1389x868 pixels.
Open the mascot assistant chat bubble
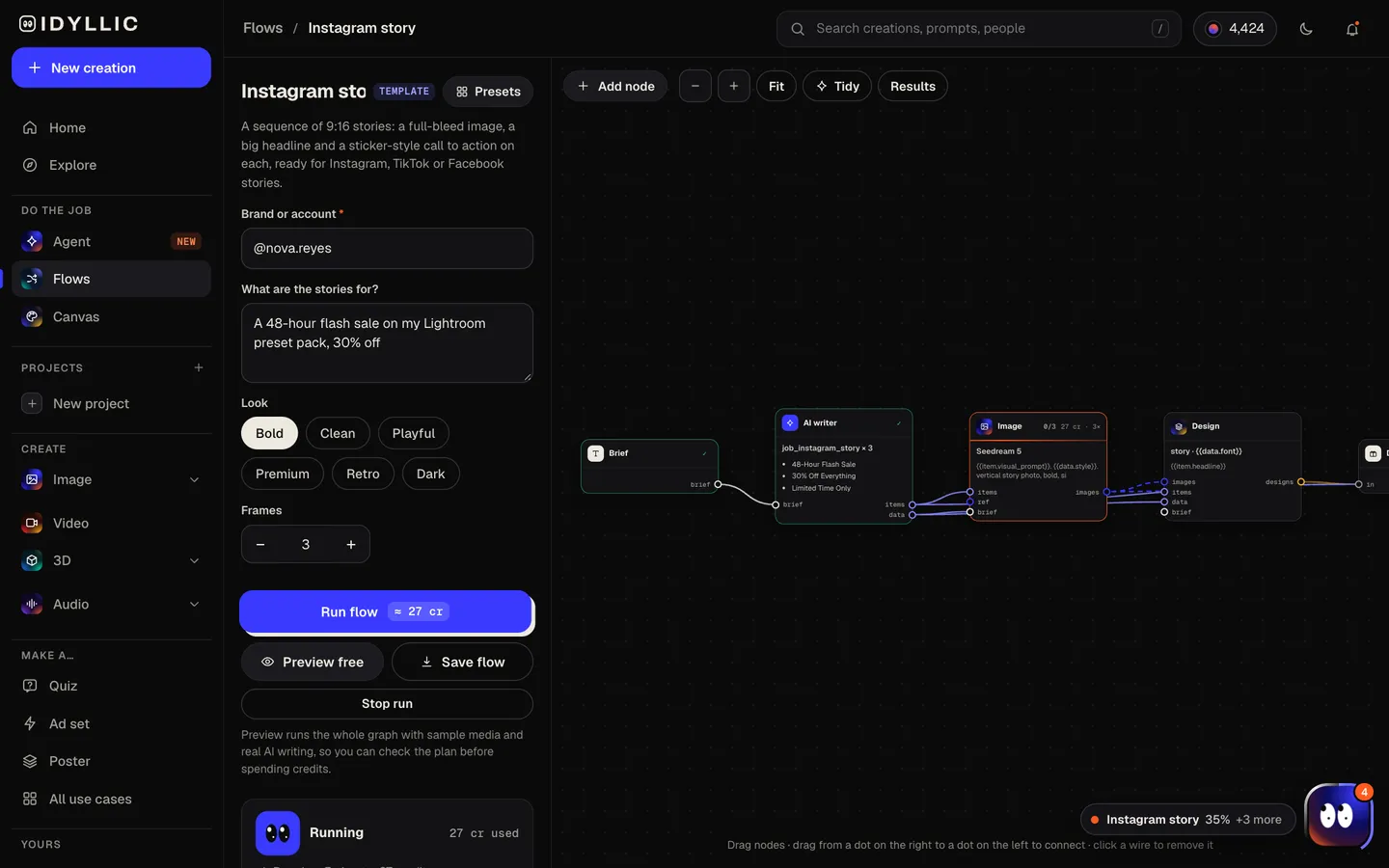pos(1338,816)
